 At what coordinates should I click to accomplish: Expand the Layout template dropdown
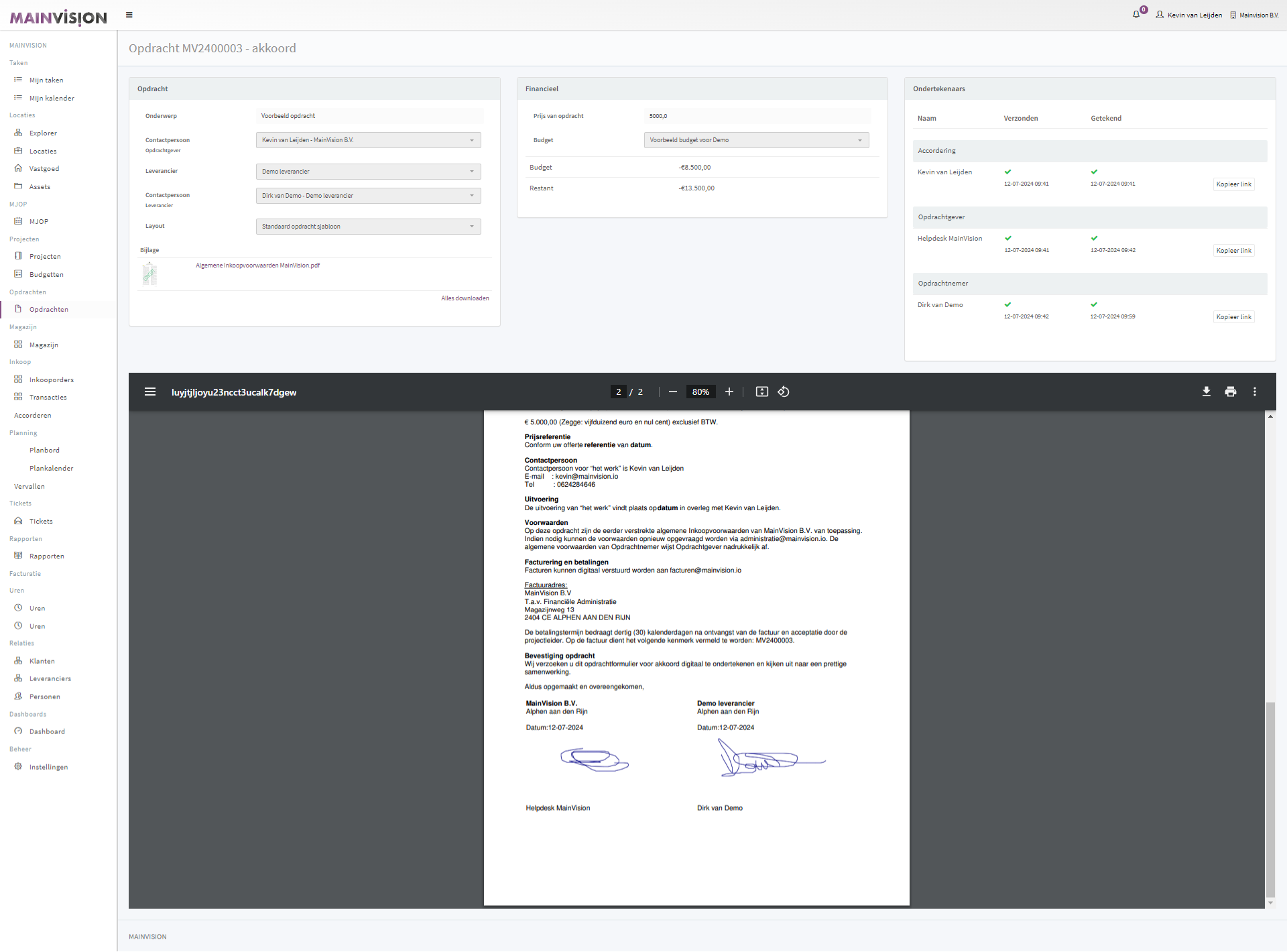[368, 227]
